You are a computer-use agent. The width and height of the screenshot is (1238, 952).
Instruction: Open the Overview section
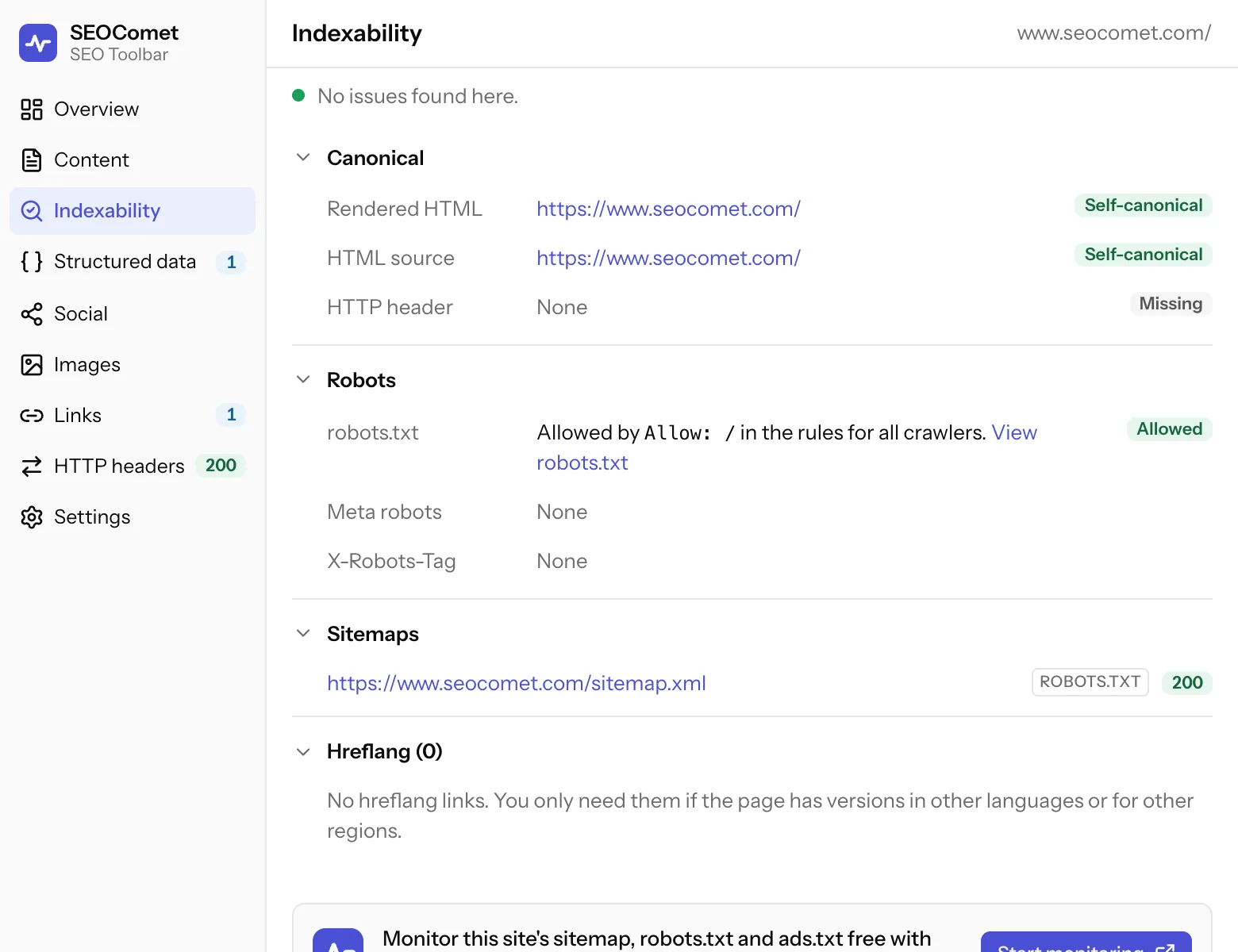coord(133,109)
